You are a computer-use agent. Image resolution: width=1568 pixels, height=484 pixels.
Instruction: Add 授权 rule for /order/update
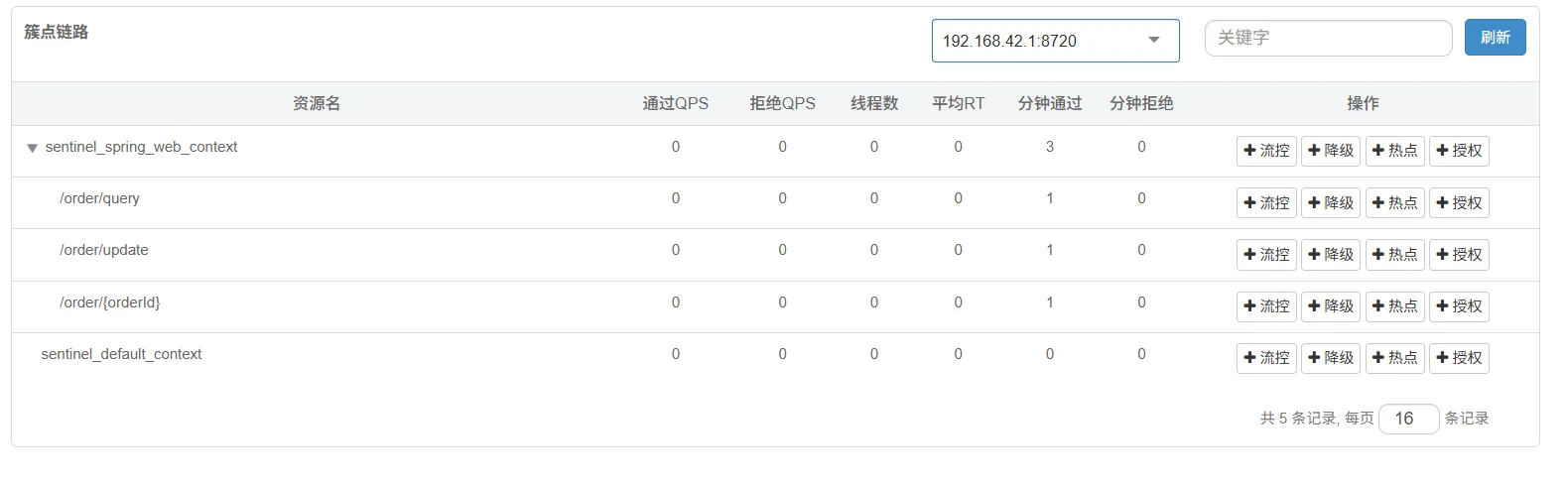click(x=1459, y=255)
